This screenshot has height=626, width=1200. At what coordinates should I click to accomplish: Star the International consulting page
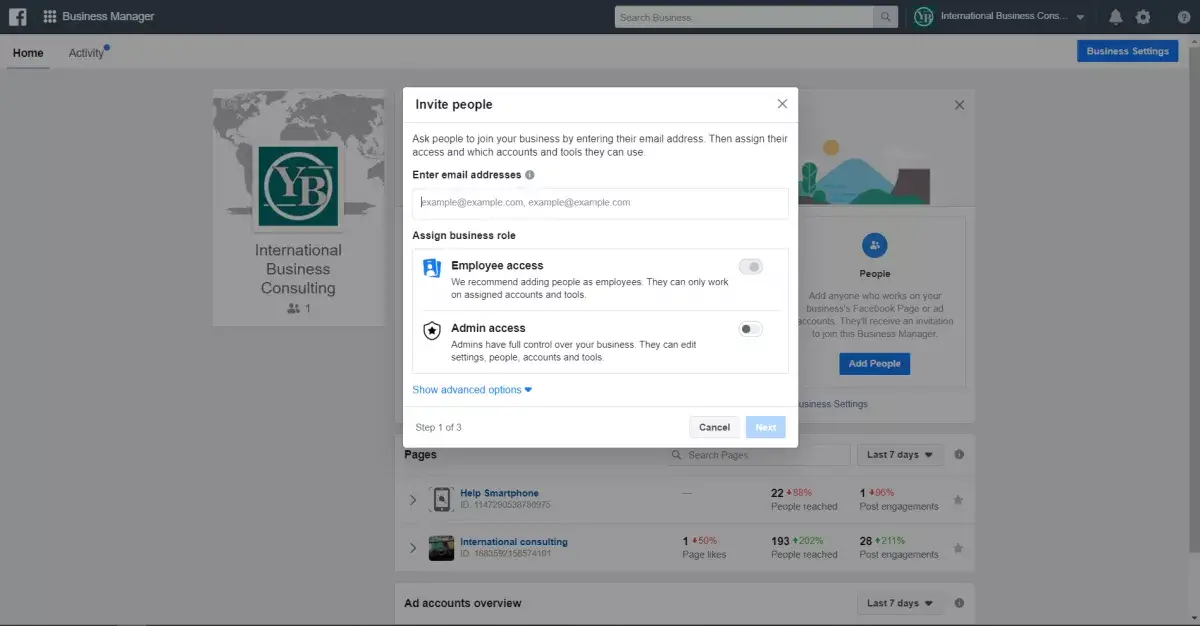(957, 548)
